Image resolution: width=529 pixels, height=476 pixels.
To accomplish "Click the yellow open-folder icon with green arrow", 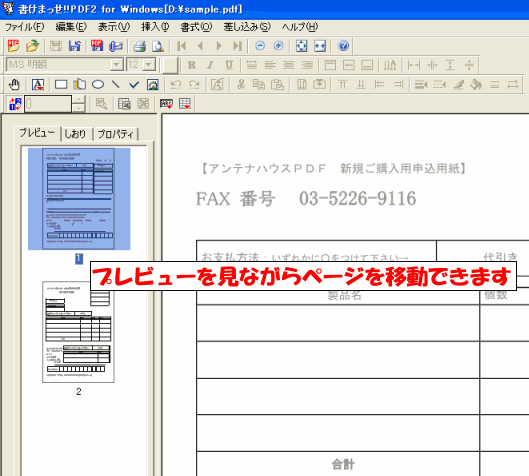I will [32, 46].
